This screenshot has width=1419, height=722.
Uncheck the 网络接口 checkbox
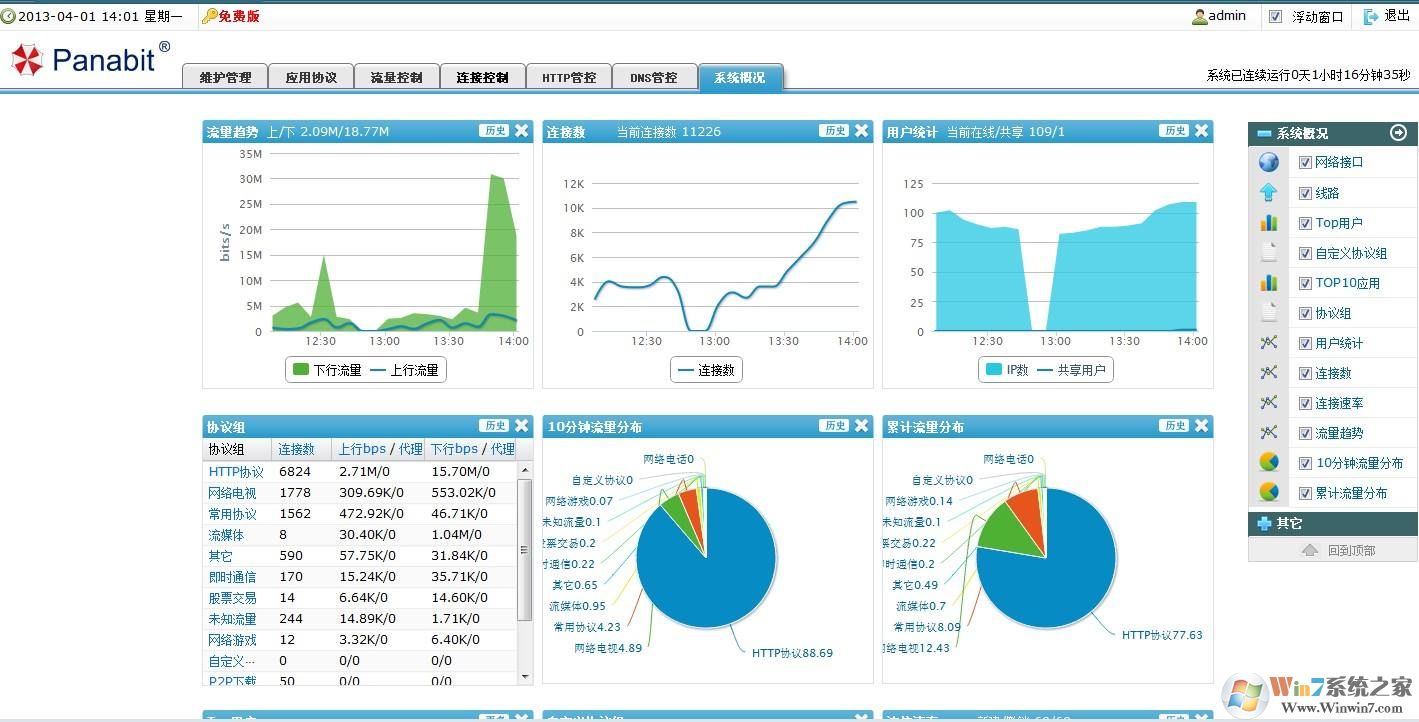(x=1304, y=161)
